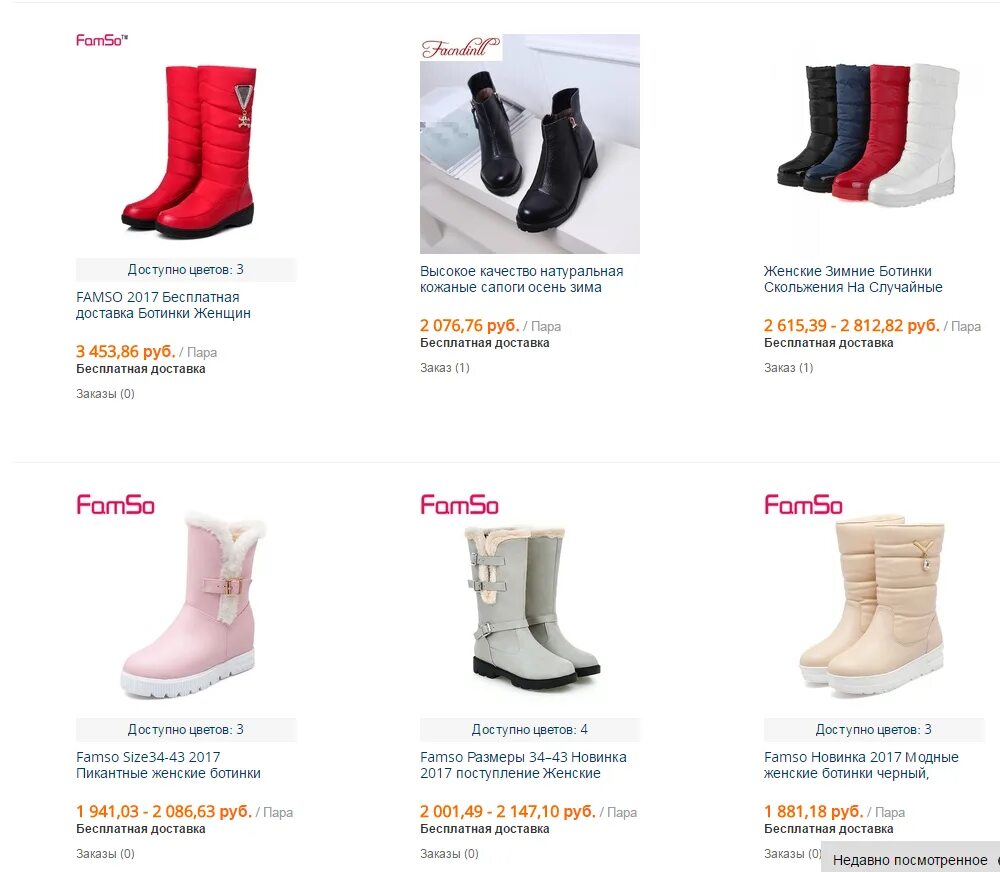The image size is (1000, 872).
Task: Open 'Женские Зимние Ботинки Скольжения' product link
Action: point(853,279)
